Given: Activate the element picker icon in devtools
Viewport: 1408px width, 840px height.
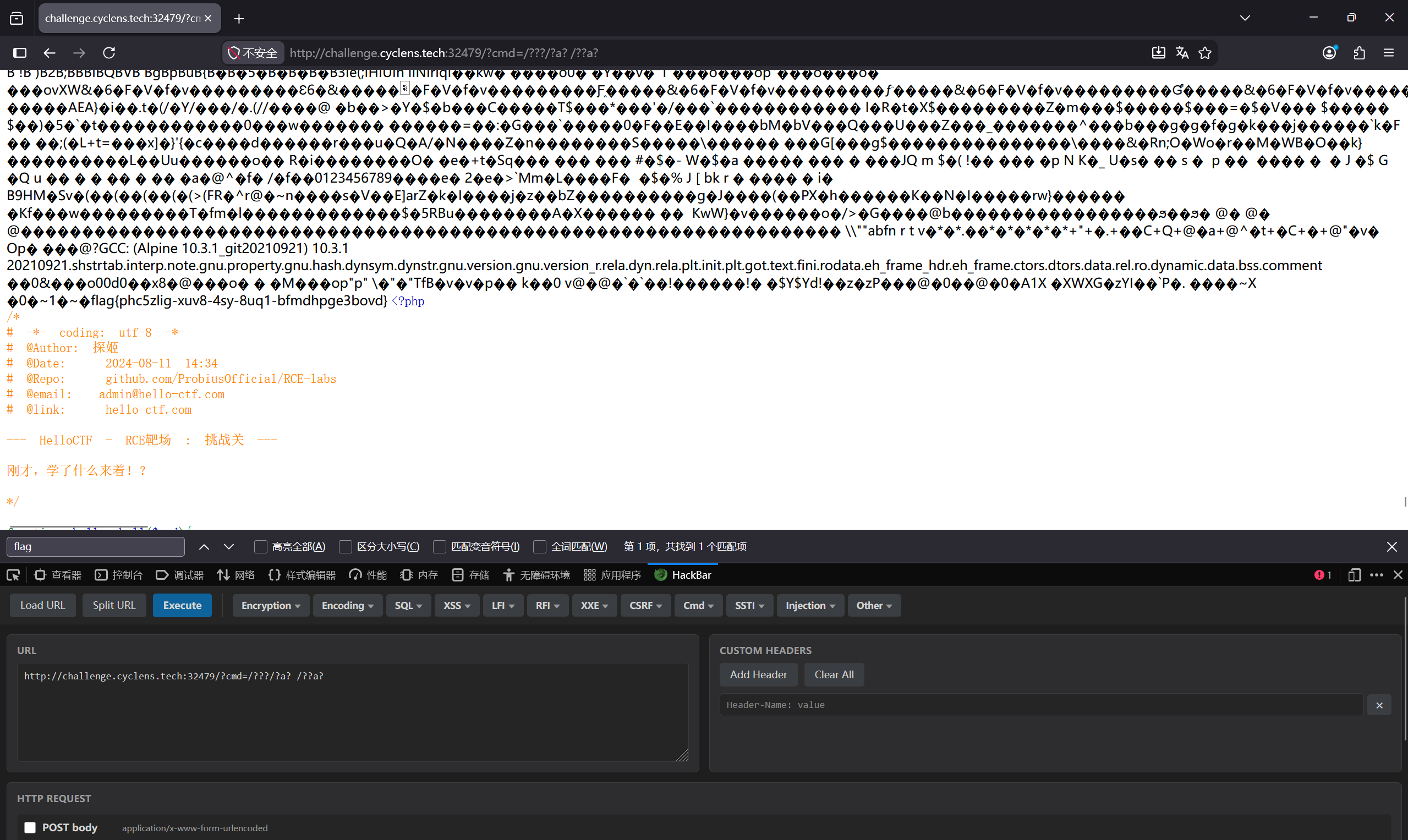Looking at the screenshot, I should click(x=13, y=575).
